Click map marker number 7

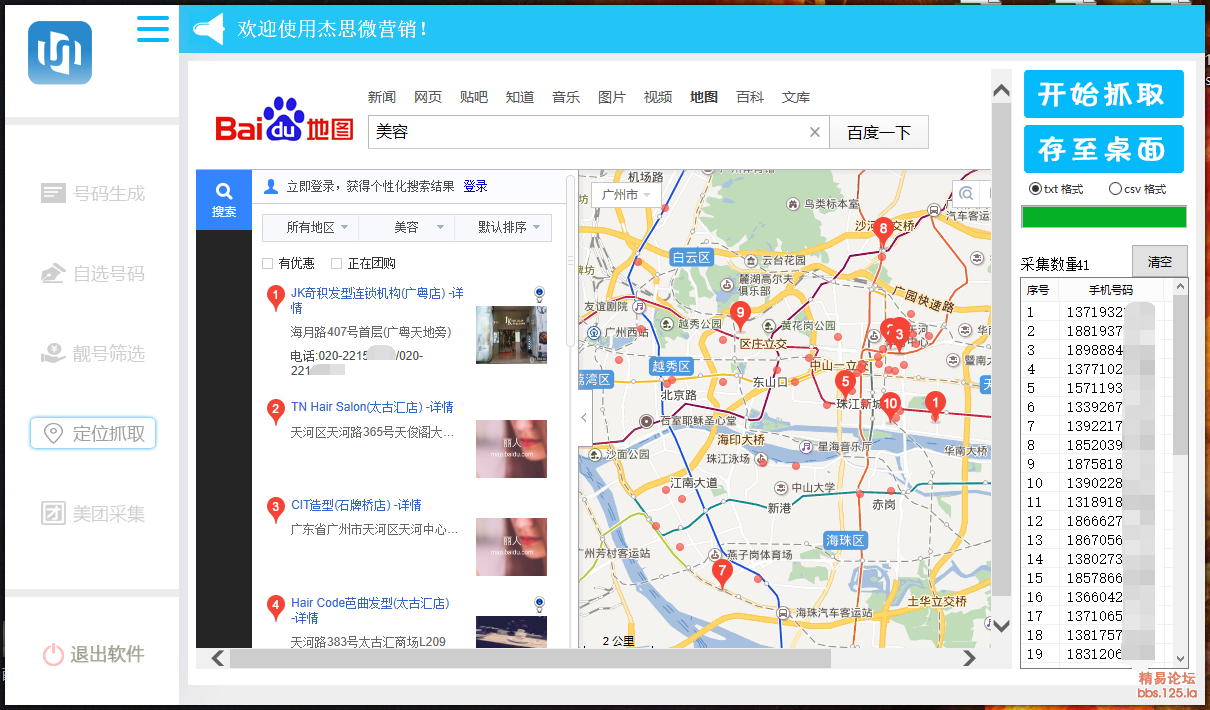coord(722,574)
